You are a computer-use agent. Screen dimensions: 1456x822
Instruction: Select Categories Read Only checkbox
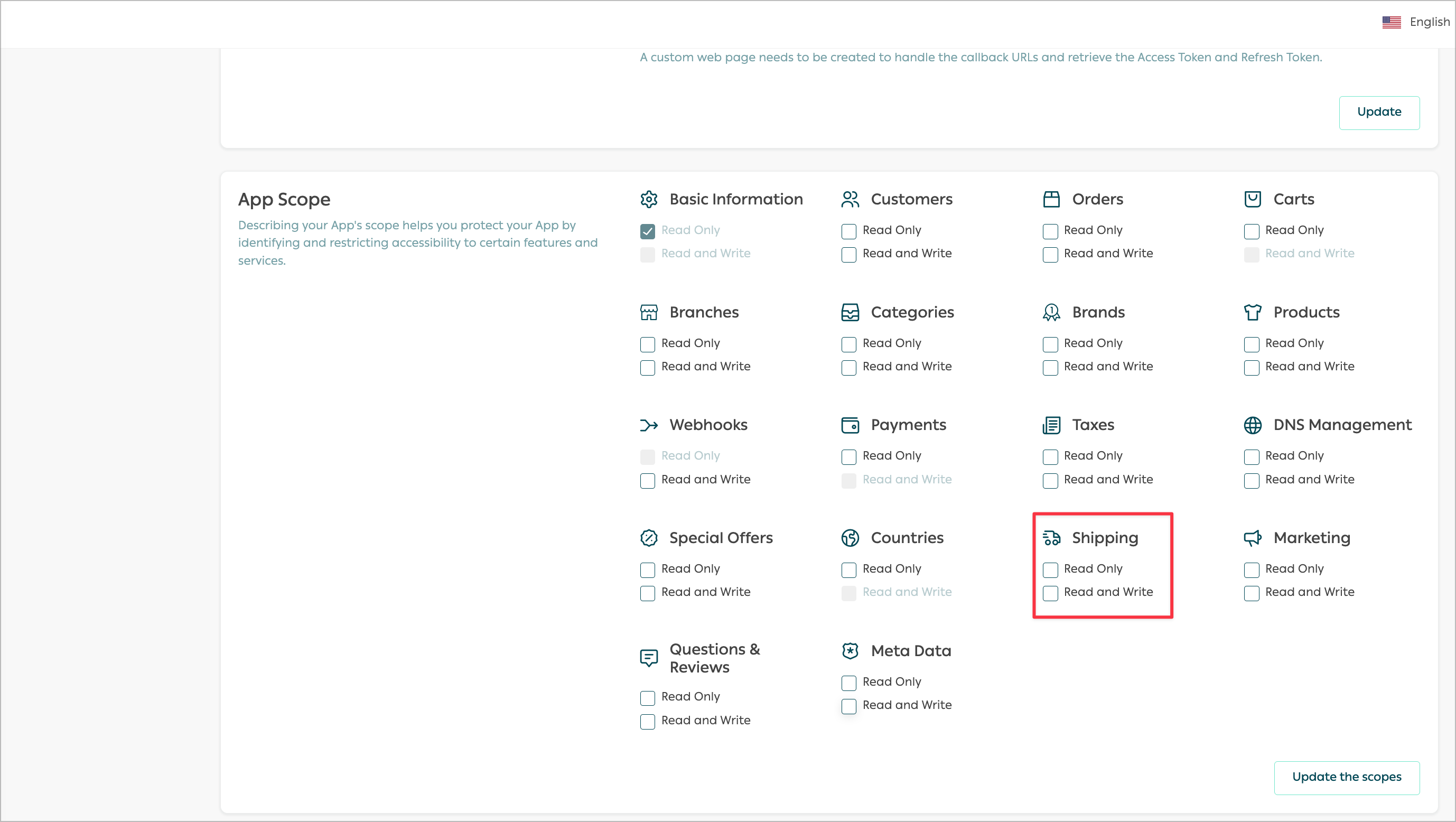pyautogui.click(x=848, y=344)
